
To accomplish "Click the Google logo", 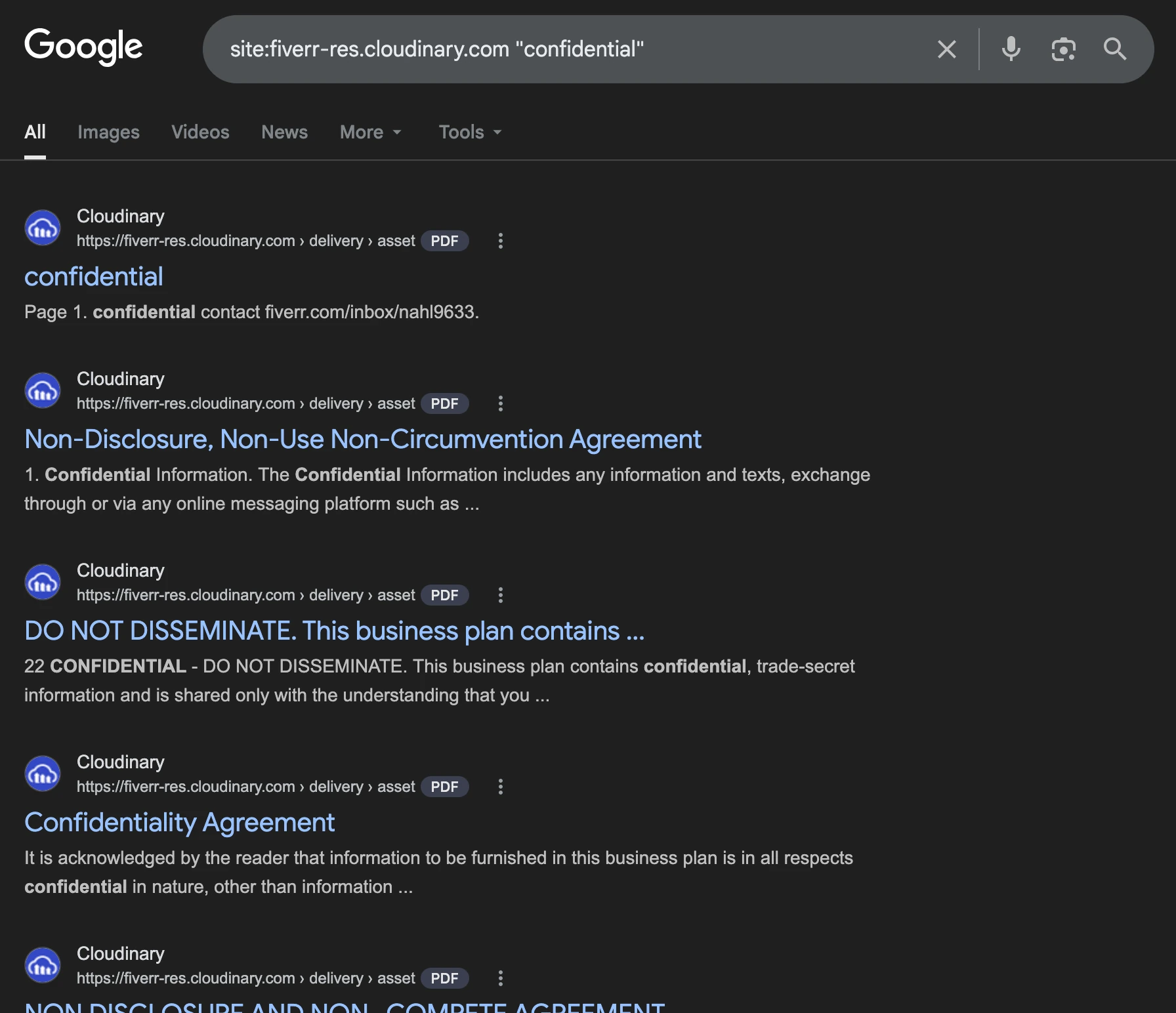I will (x=83, y=46).
